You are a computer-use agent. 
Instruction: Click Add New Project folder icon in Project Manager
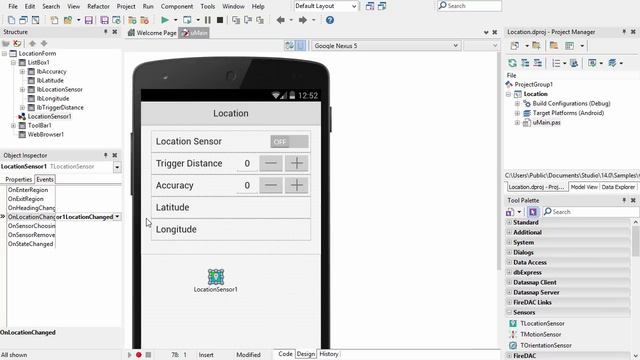[536, 46]
